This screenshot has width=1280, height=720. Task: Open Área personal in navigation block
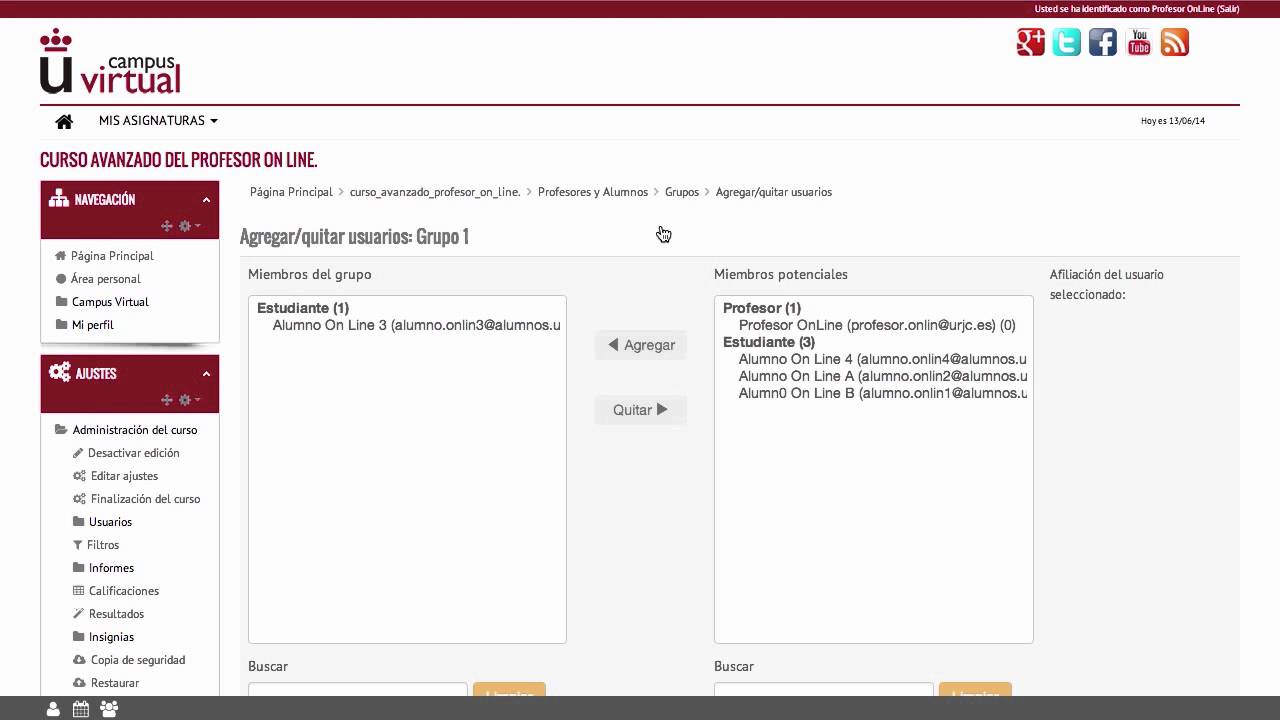(106, 279)
